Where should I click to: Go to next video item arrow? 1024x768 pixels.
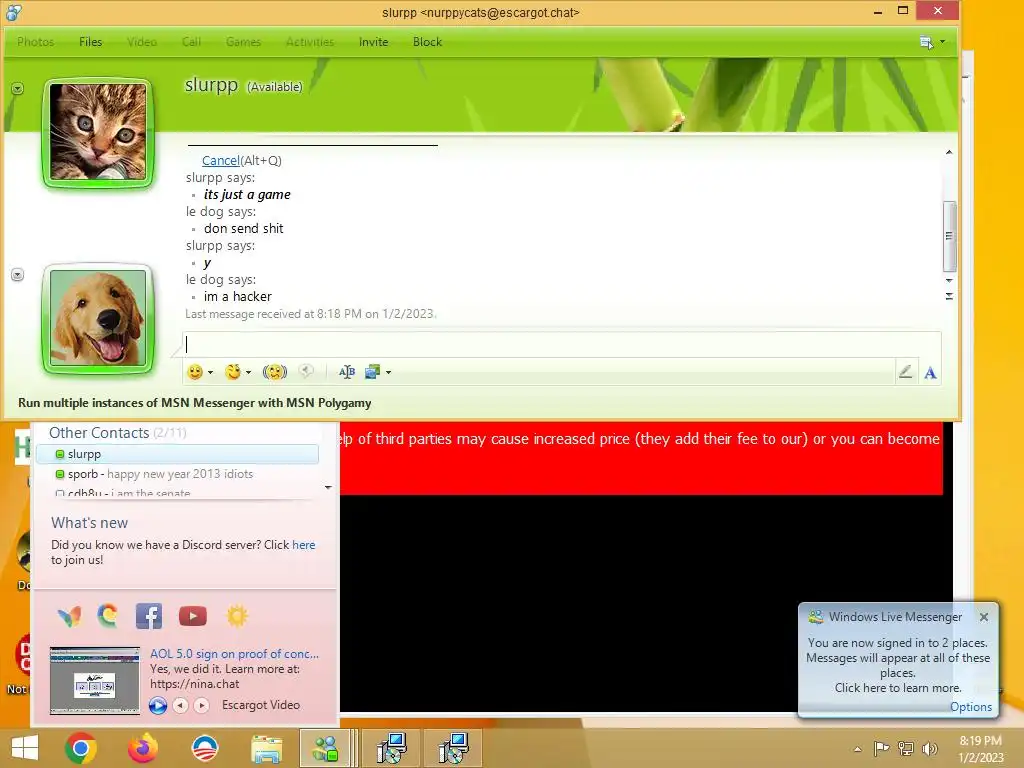[202, 705]
